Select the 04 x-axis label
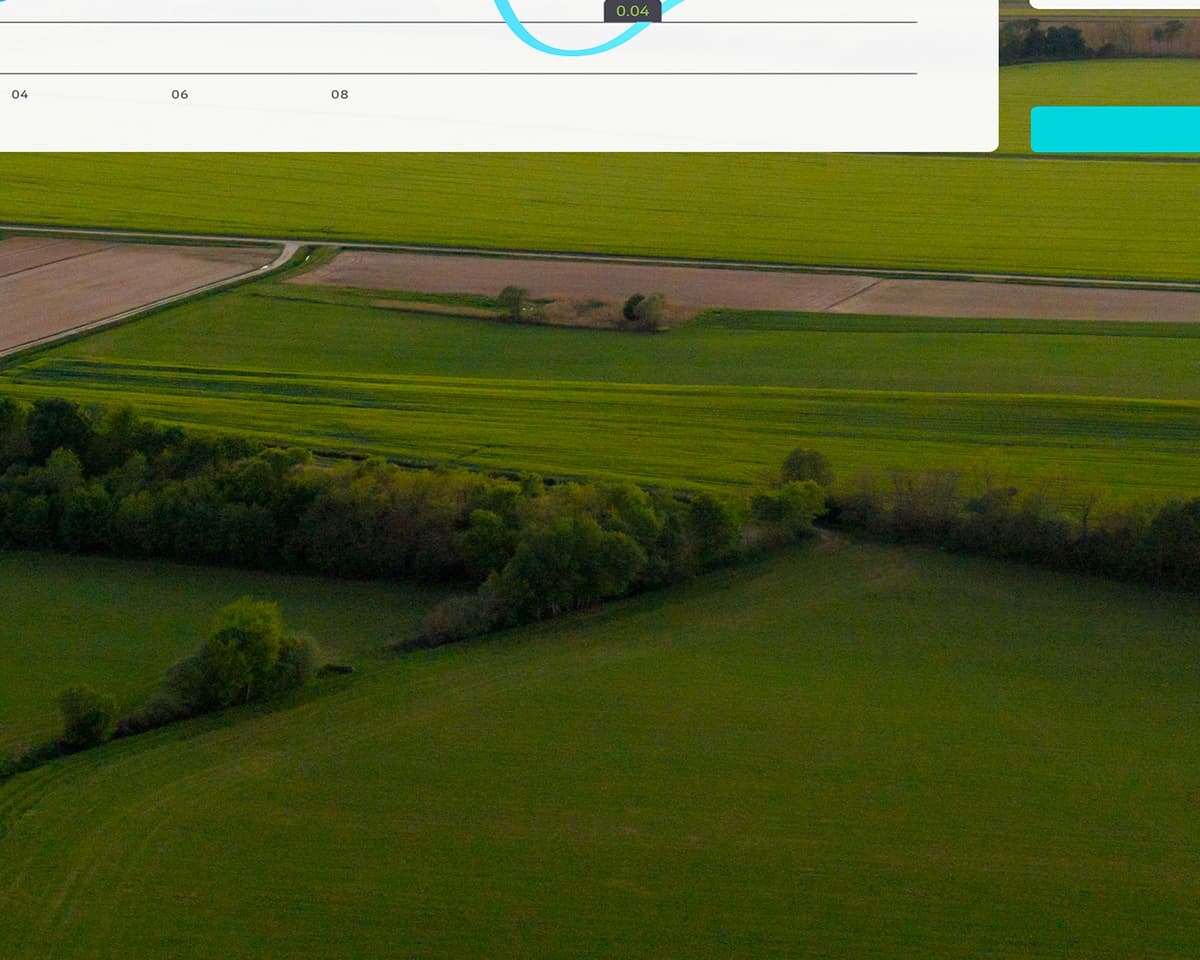The image size is (1200, 960). pyautogui.click(x=20, y=94)
